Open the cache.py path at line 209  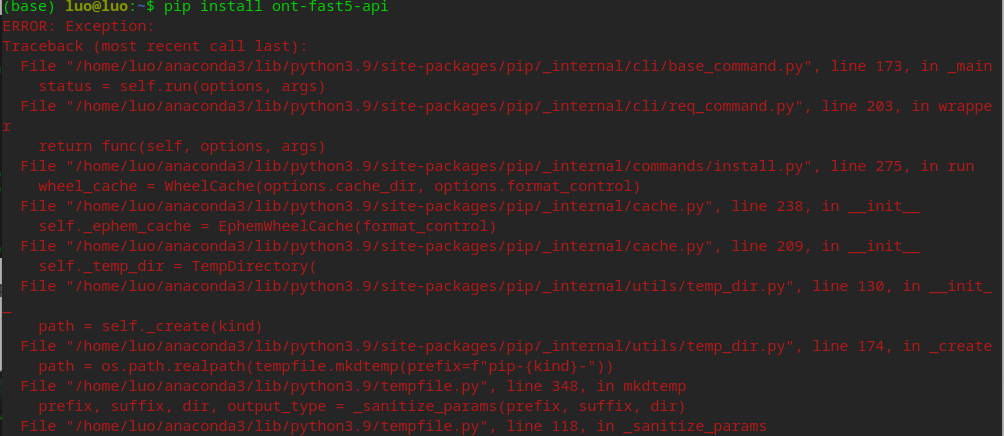pyautogui.click(x=388, y=246)
